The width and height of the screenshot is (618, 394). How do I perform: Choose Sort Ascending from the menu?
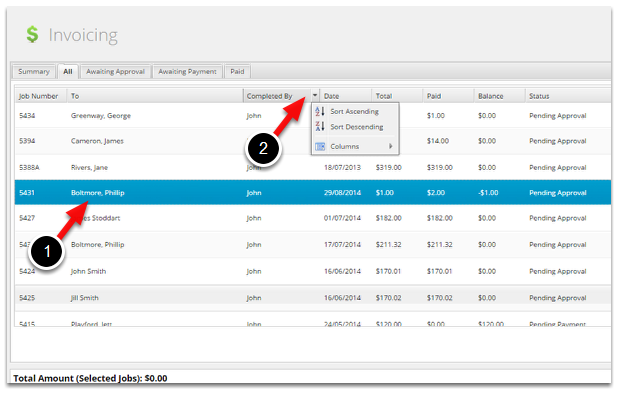coord(354,112)
